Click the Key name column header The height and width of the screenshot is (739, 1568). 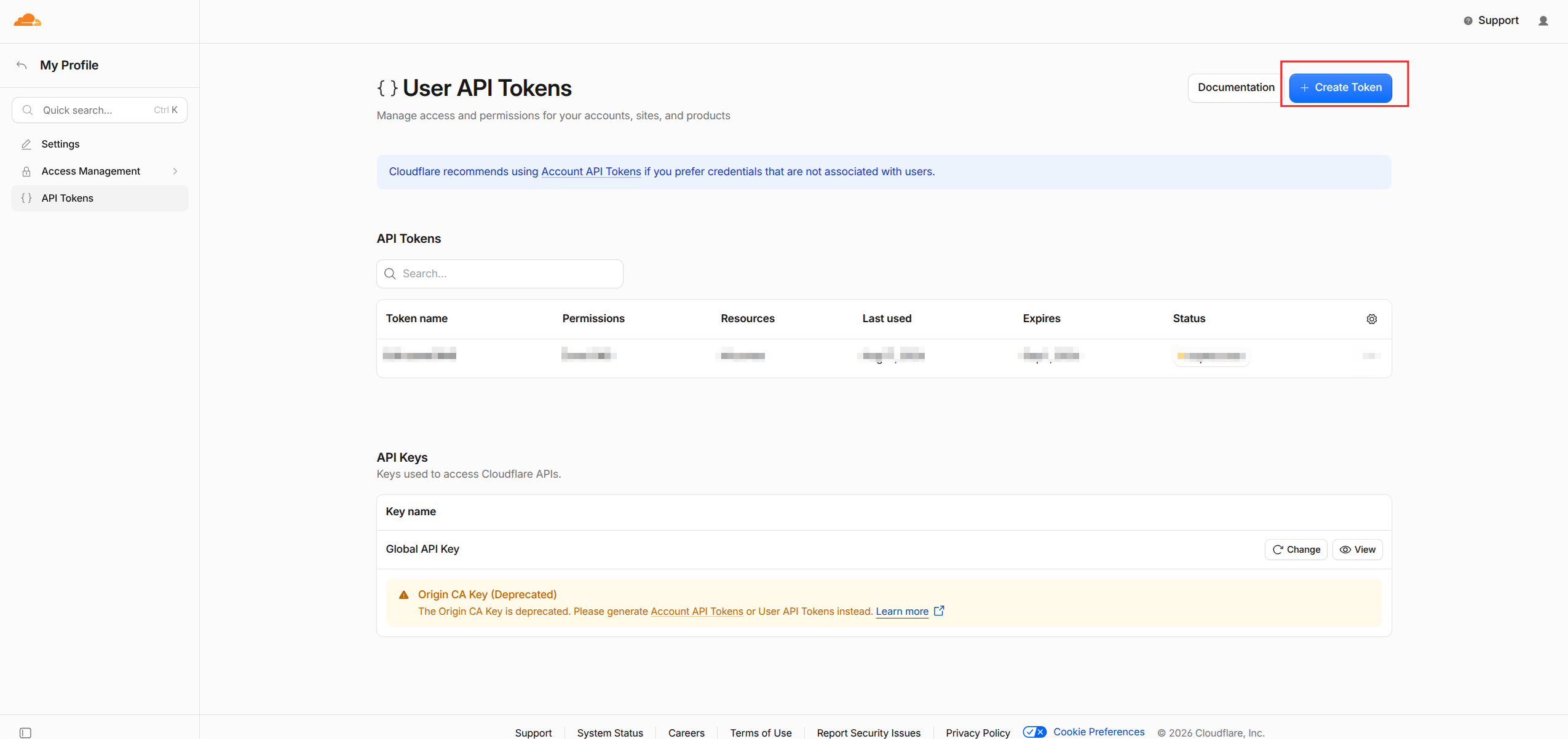pos(411,512)
